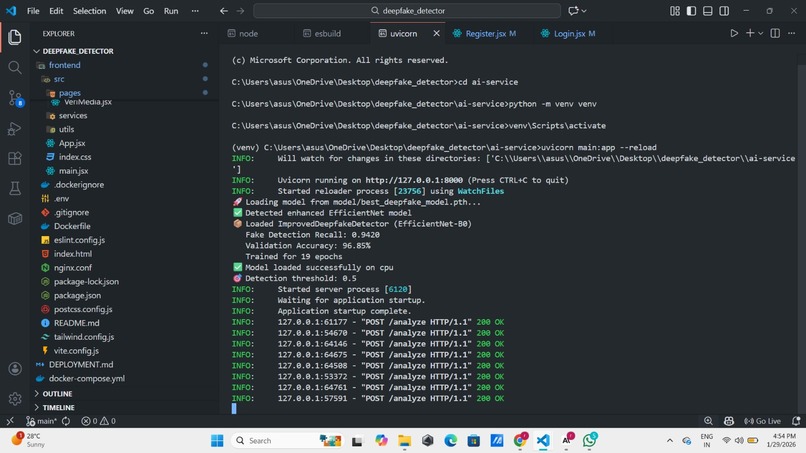Image resolution: width=806 pixels, height=453 pixels.
Task: Open the Selection menu
Action: click(89, 11)
